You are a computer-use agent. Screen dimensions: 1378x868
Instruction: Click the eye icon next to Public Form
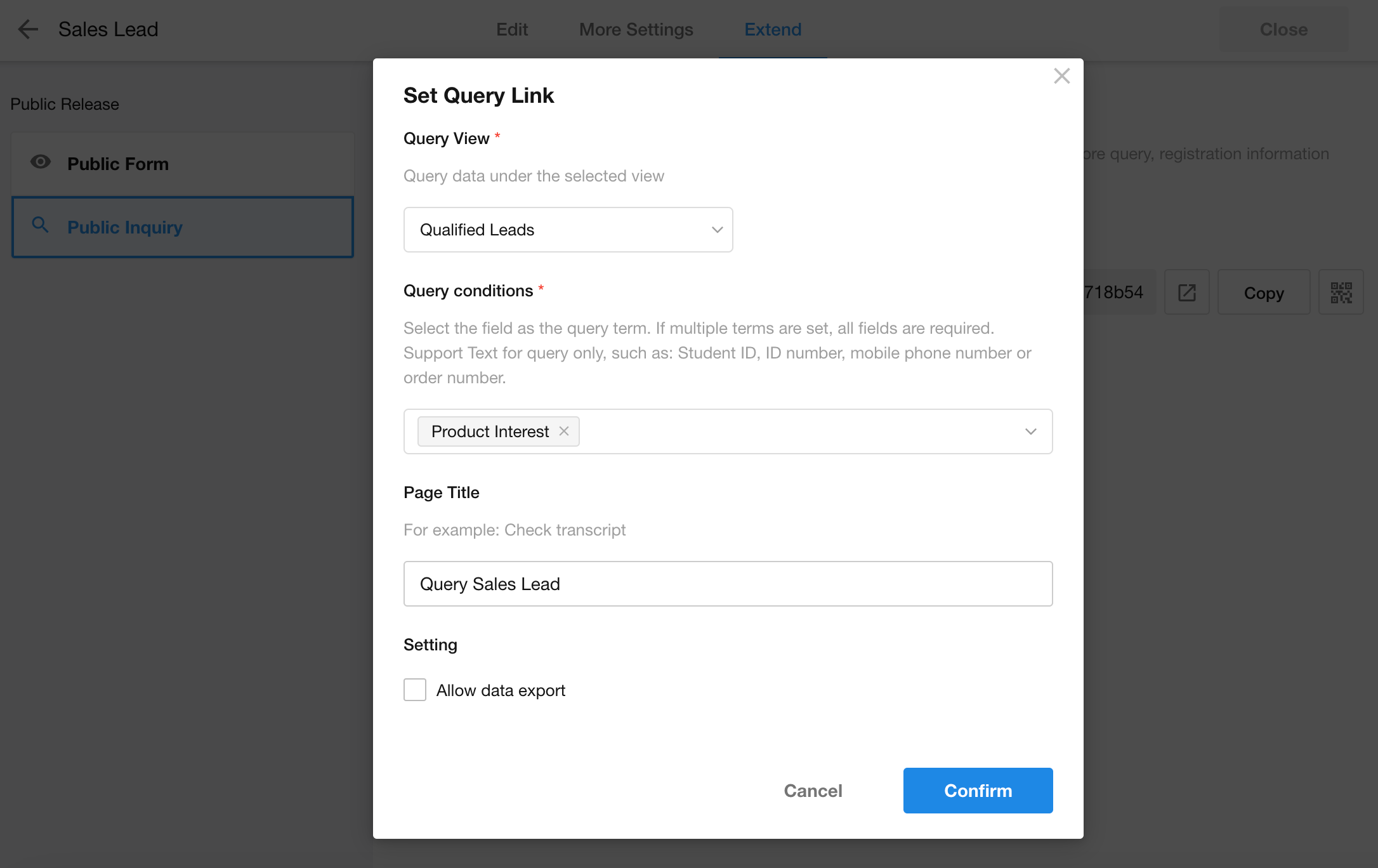[41, 162]
